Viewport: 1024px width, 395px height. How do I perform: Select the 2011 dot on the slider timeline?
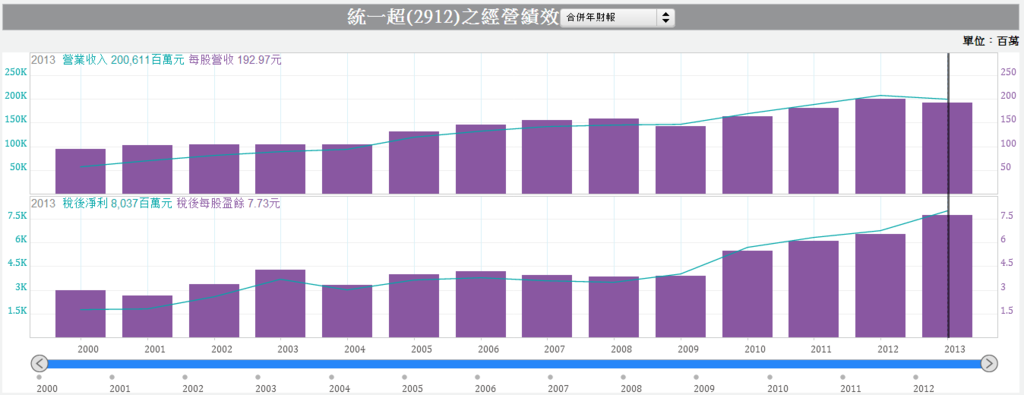843,377
